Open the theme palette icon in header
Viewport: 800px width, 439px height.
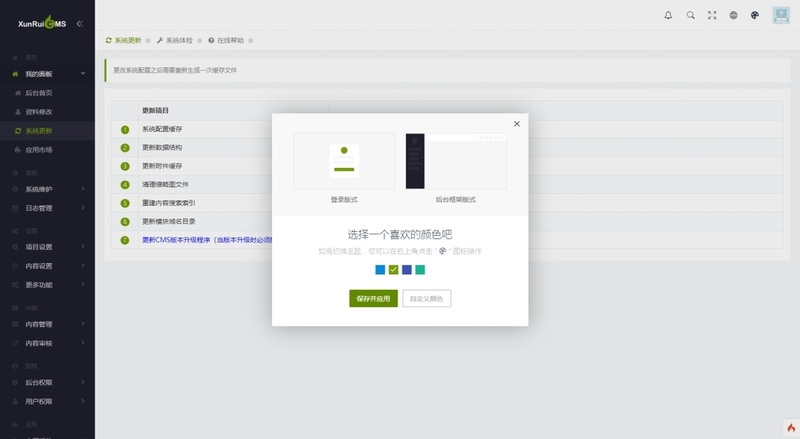coord(755,15)
